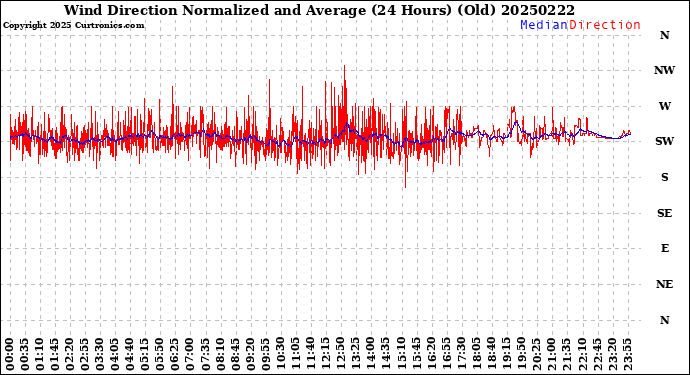Viewport: 690px width, 375px height.
Task: Click the 06:25 time axis label
Action: point(175,354)
